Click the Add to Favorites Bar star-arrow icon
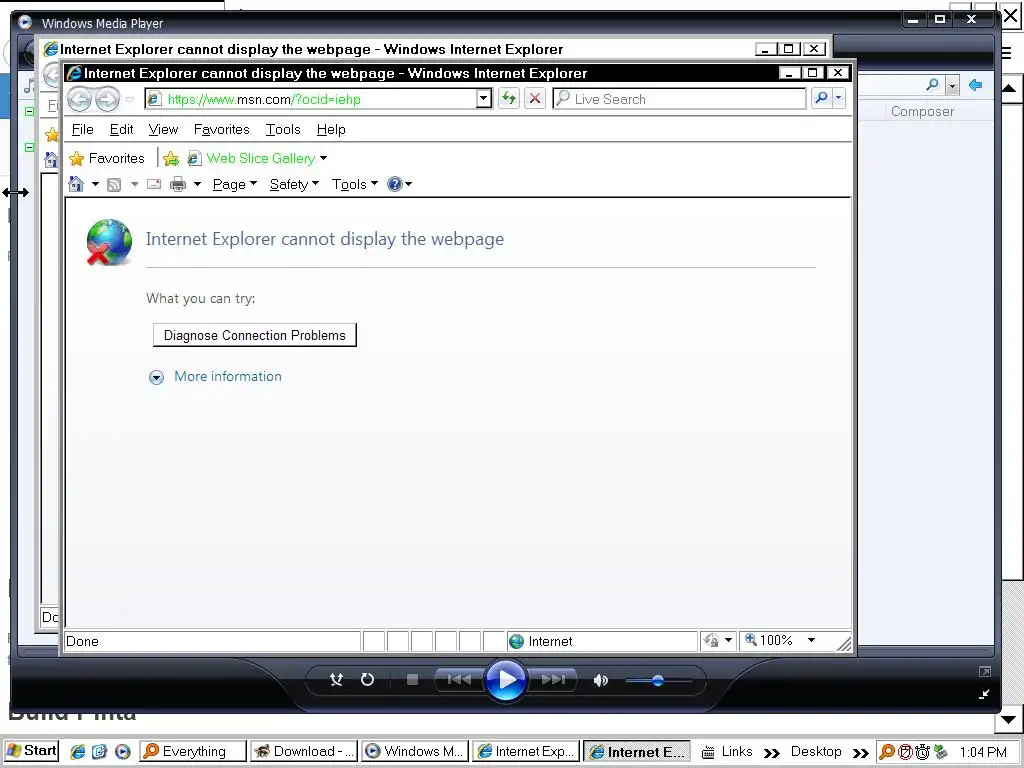This screenshot has width=1024, height=768. tap(171, 158)
